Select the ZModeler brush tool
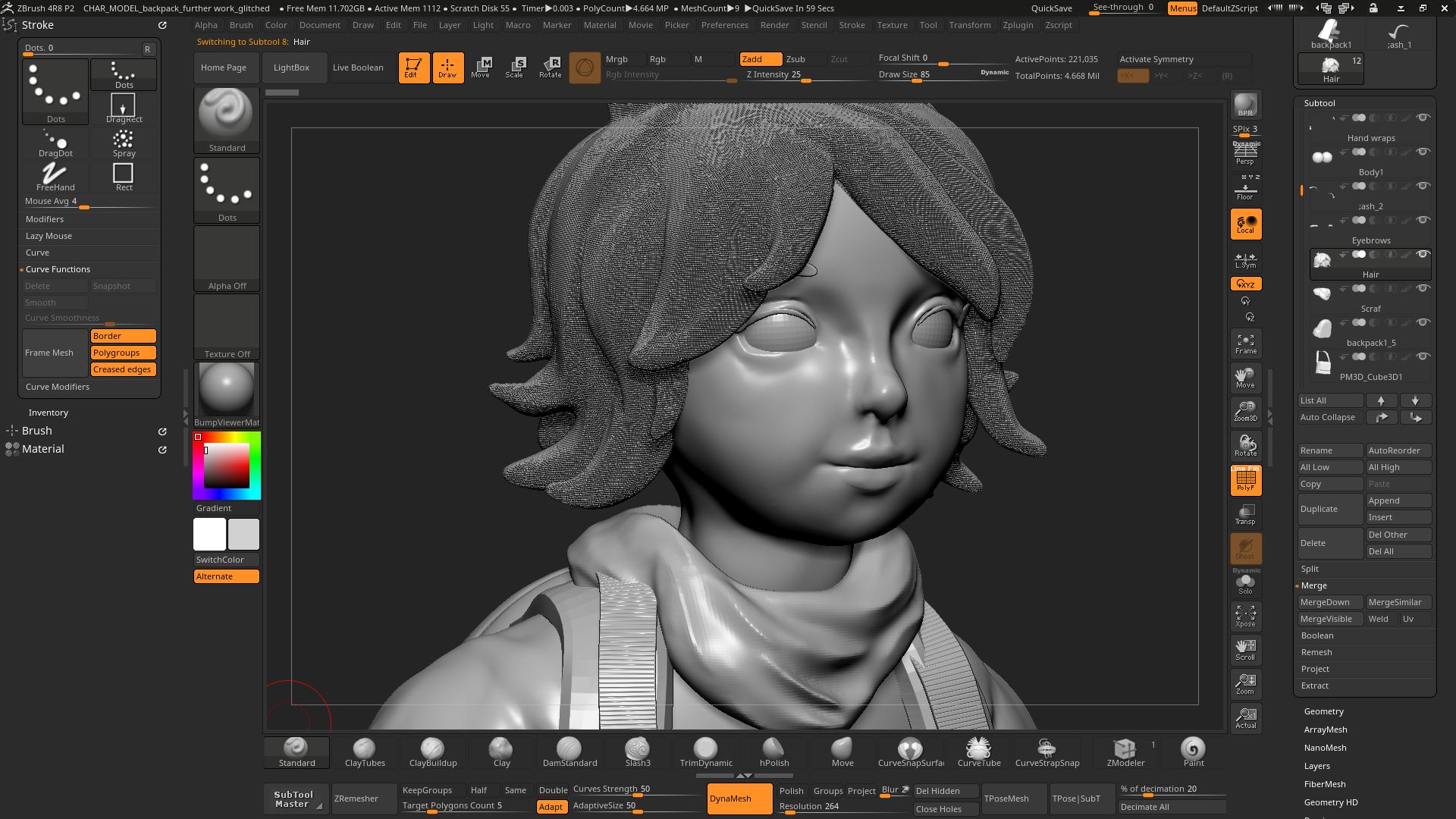This screenshot has width=1456, height=819. [1124, 751]
